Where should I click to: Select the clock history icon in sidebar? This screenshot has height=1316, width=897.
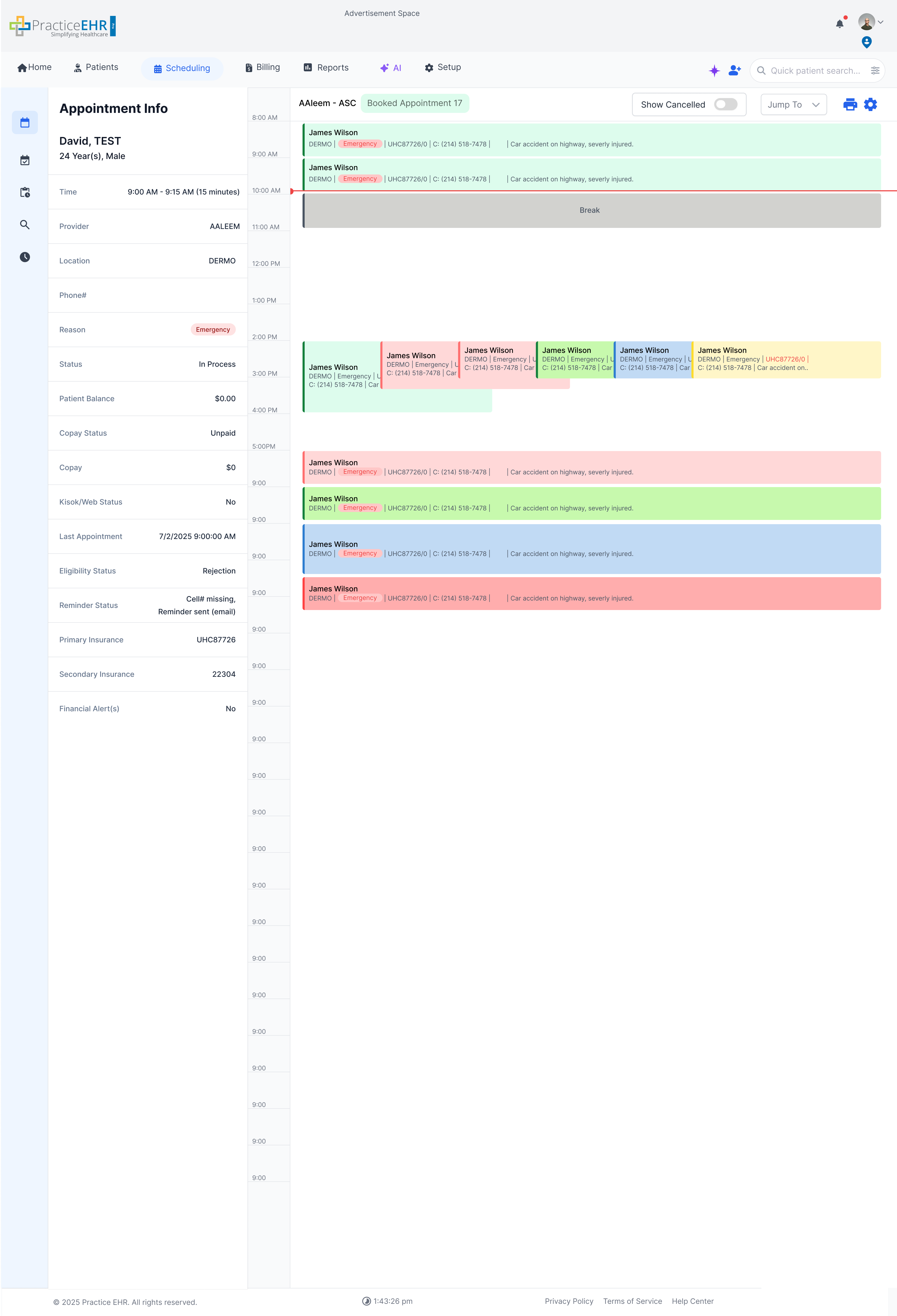(25, 257)
